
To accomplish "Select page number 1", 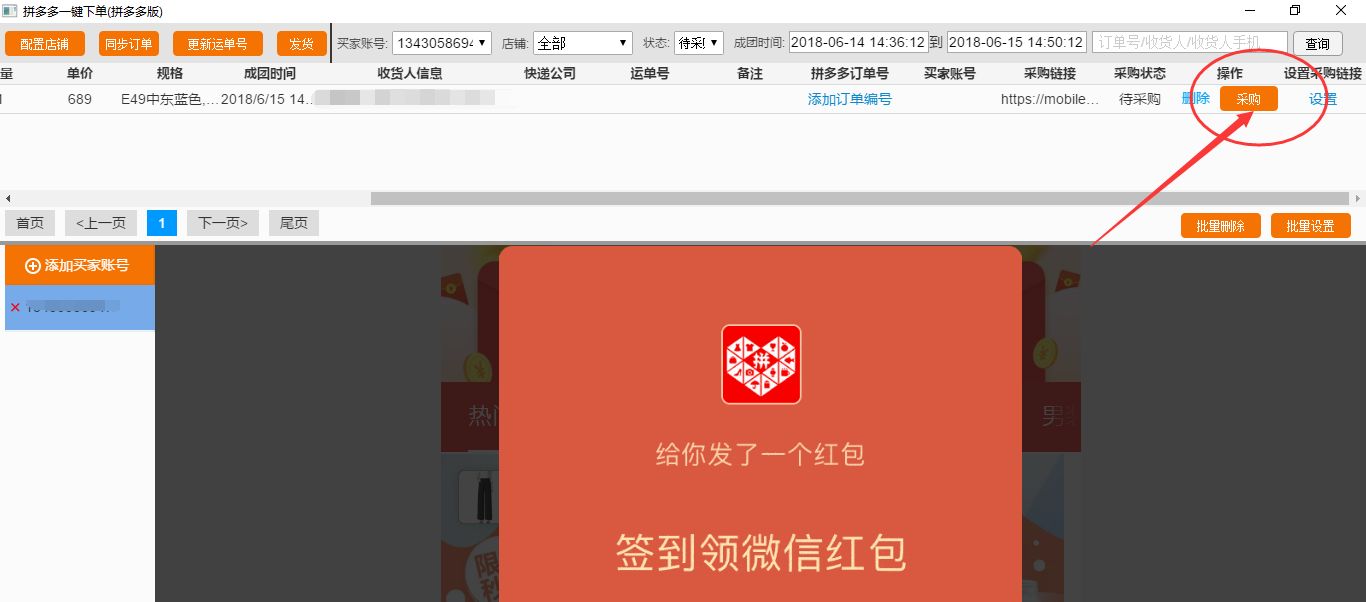I will point(162,223).
